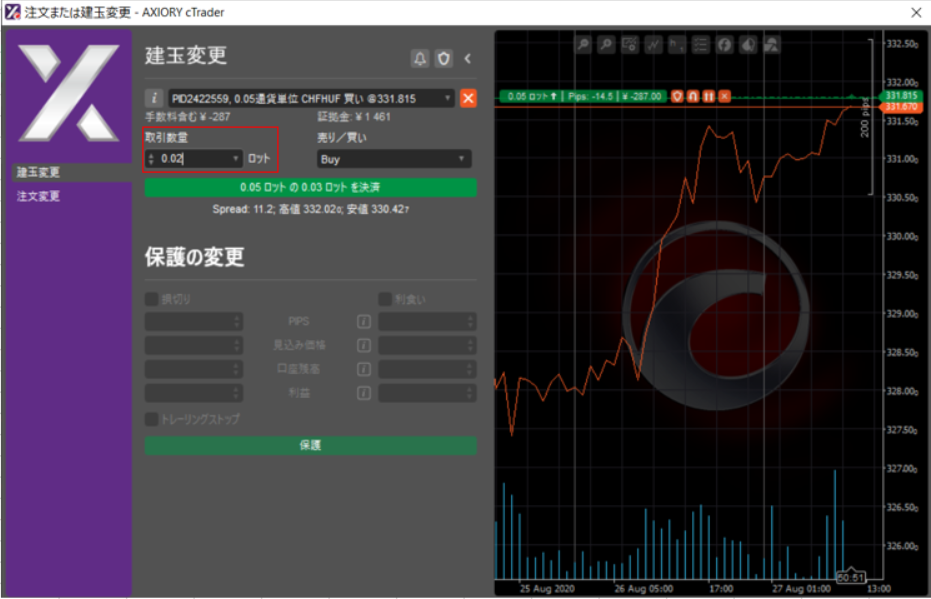Open the chart viewing options checklist icon
The width and height of the screenshot is (931, 599).
tap(701, 45)
